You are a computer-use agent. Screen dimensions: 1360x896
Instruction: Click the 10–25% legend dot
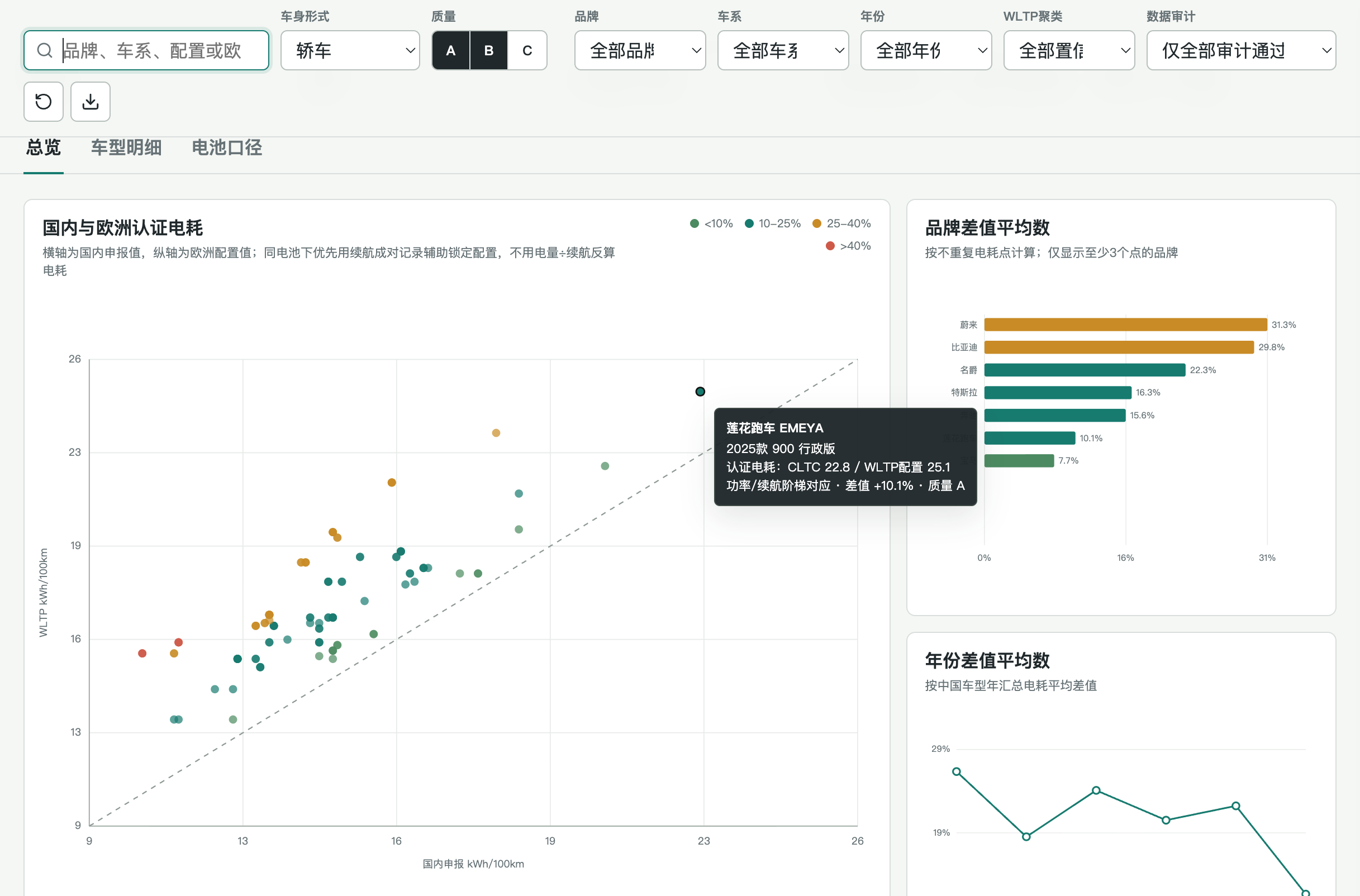tap(749, 223)
